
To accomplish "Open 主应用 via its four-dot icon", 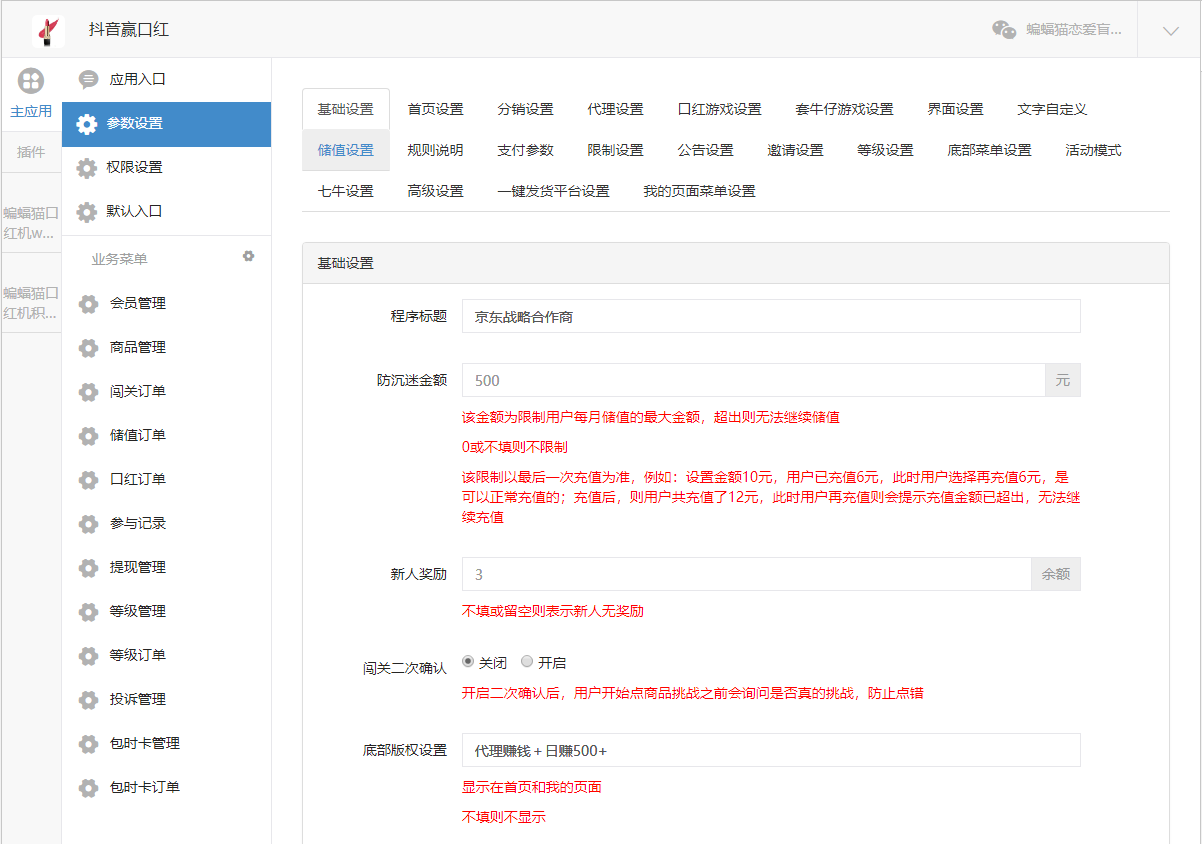I will [31, 81].
